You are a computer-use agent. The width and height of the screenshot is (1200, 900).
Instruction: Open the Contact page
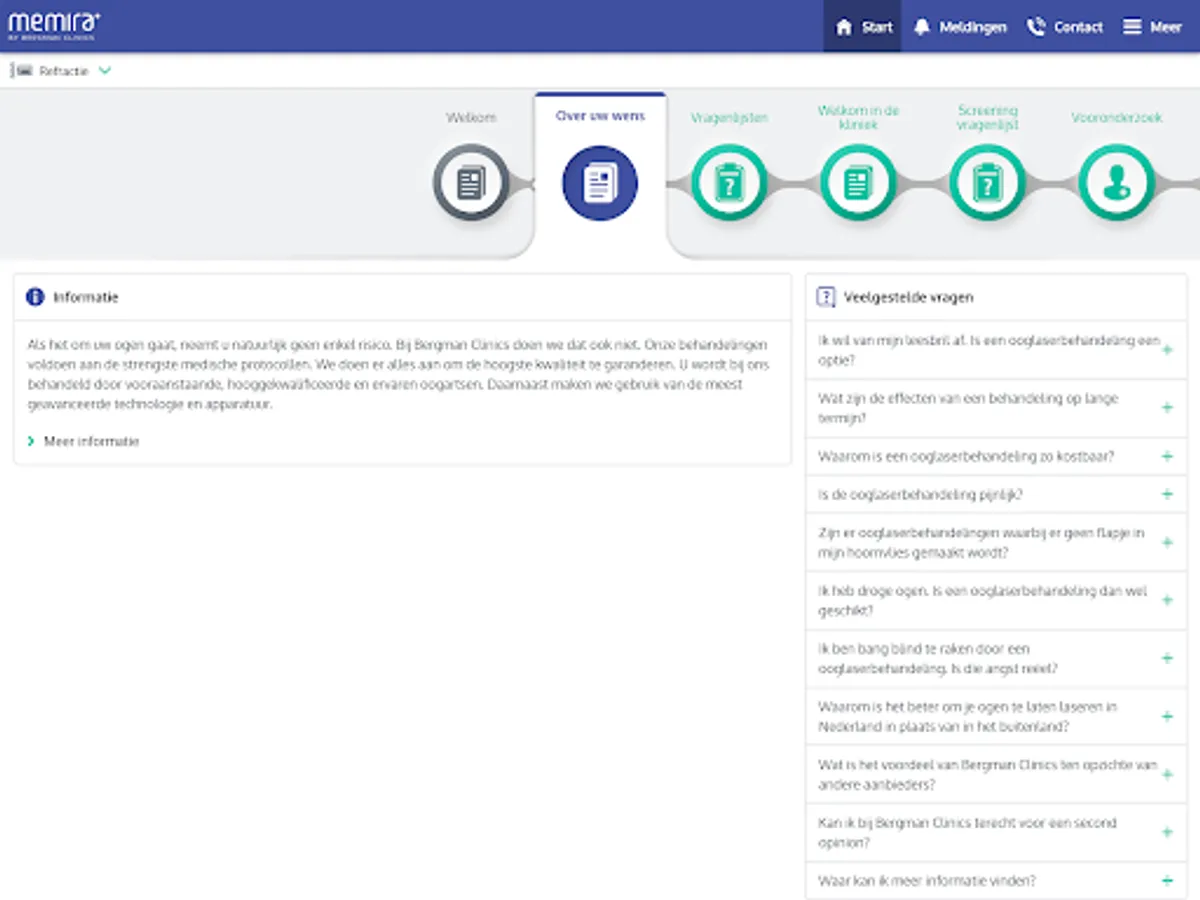[x=1065, y=26]
